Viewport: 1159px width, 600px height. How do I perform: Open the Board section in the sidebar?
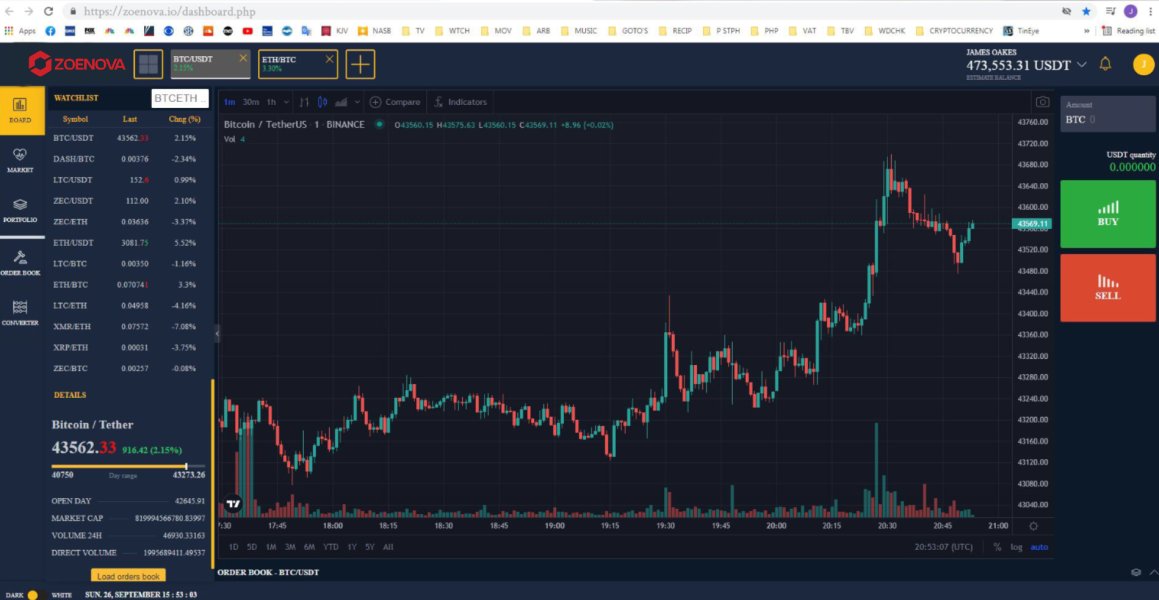coord(21,110)
